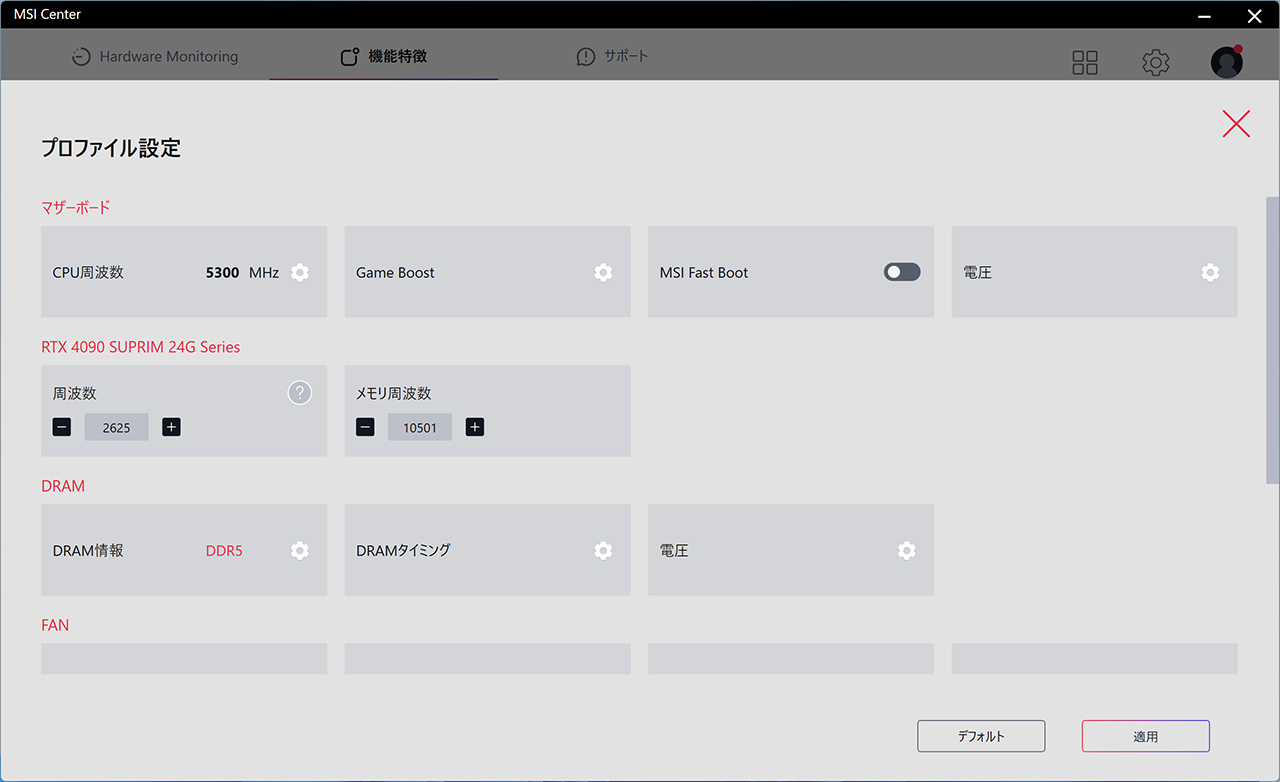The height and width of the screenshot is (782, 1280).
Task: Click the GPU 周波数 help icon
Action: [x=300, y=393]
